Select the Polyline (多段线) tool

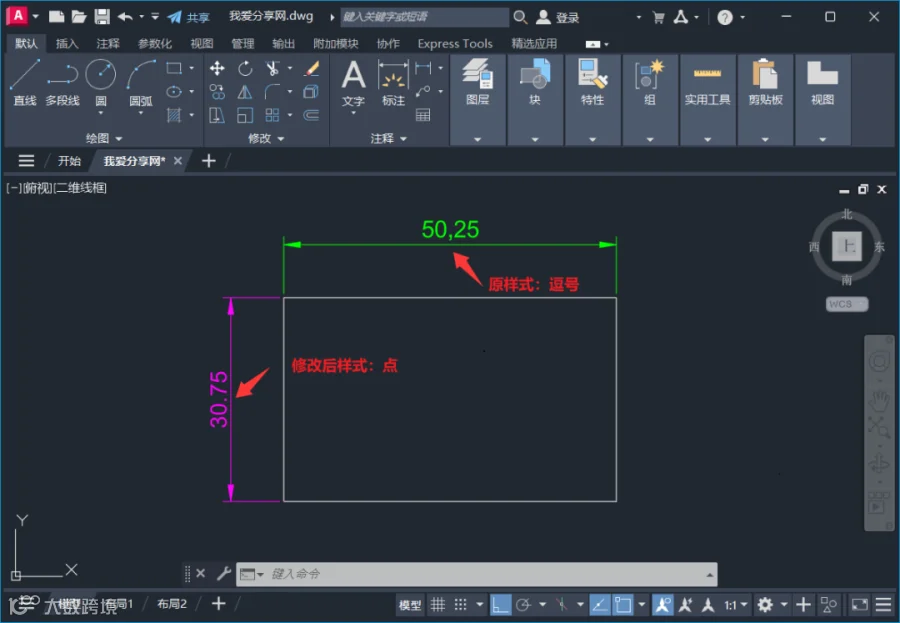click(x=62, y=83)
